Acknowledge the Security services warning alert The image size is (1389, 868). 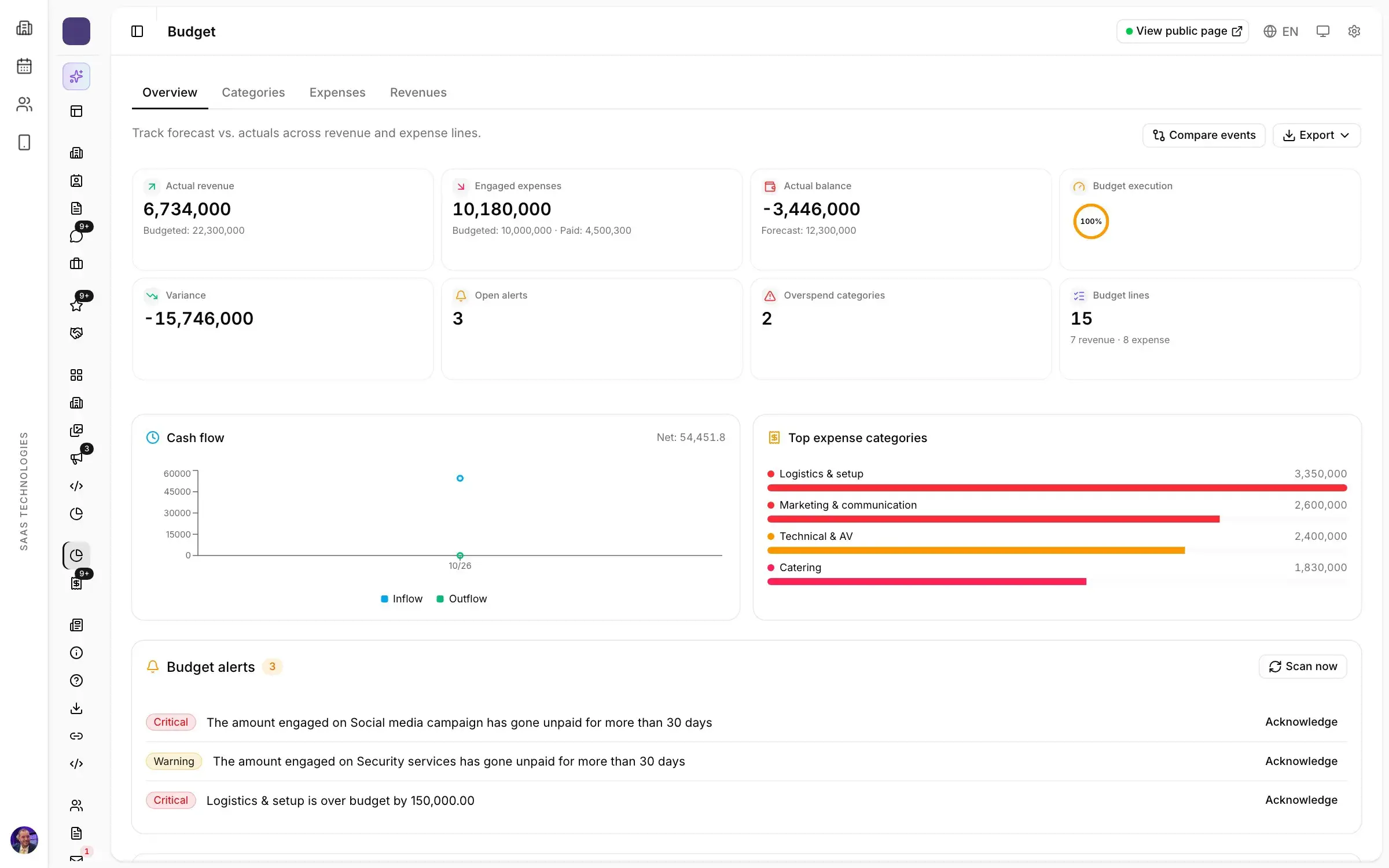pyautogui.click(x=1301, y=762)
